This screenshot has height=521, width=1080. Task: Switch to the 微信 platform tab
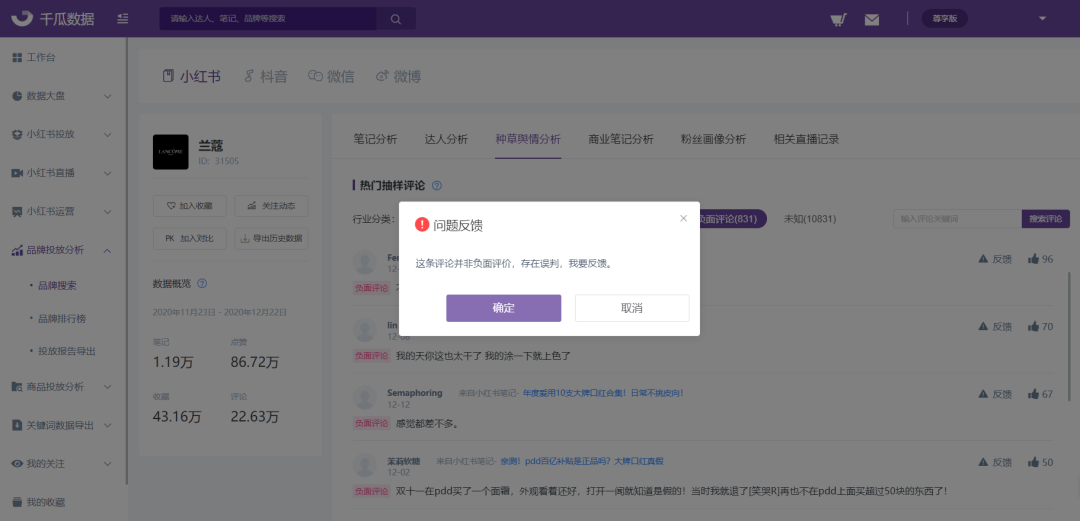click(x=331, y=76)
